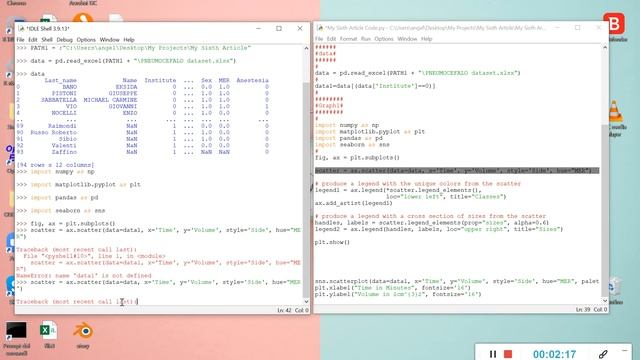Viewport: 640px width, 360px height.
Task: Open Help menu in IDLE Shell window
Action: pos(129,40)
